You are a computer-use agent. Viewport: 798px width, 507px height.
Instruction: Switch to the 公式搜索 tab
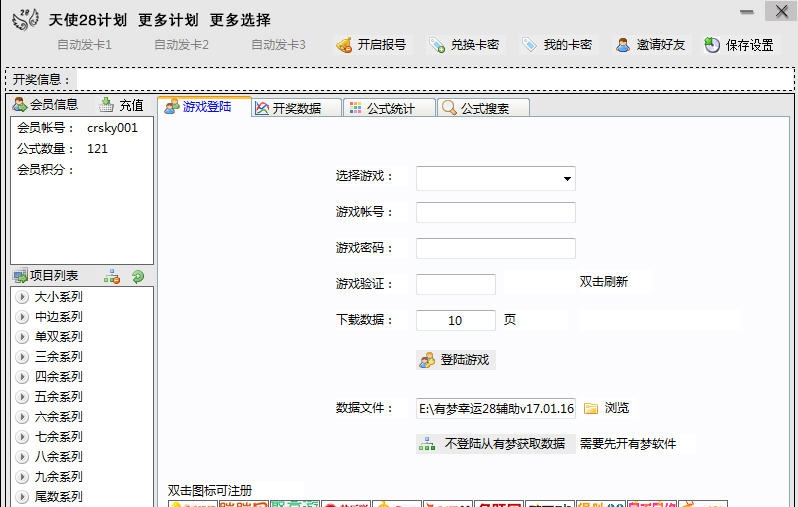483,108
